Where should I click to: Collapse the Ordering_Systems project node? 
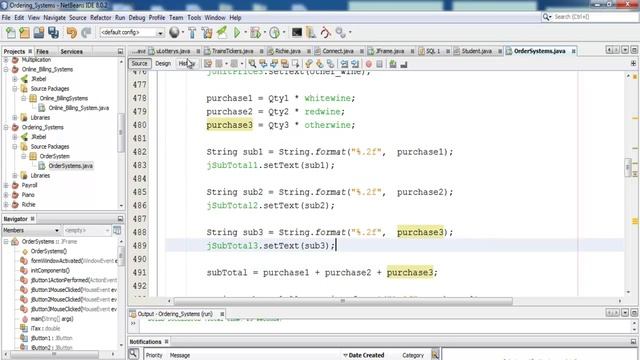coord(6,127)
